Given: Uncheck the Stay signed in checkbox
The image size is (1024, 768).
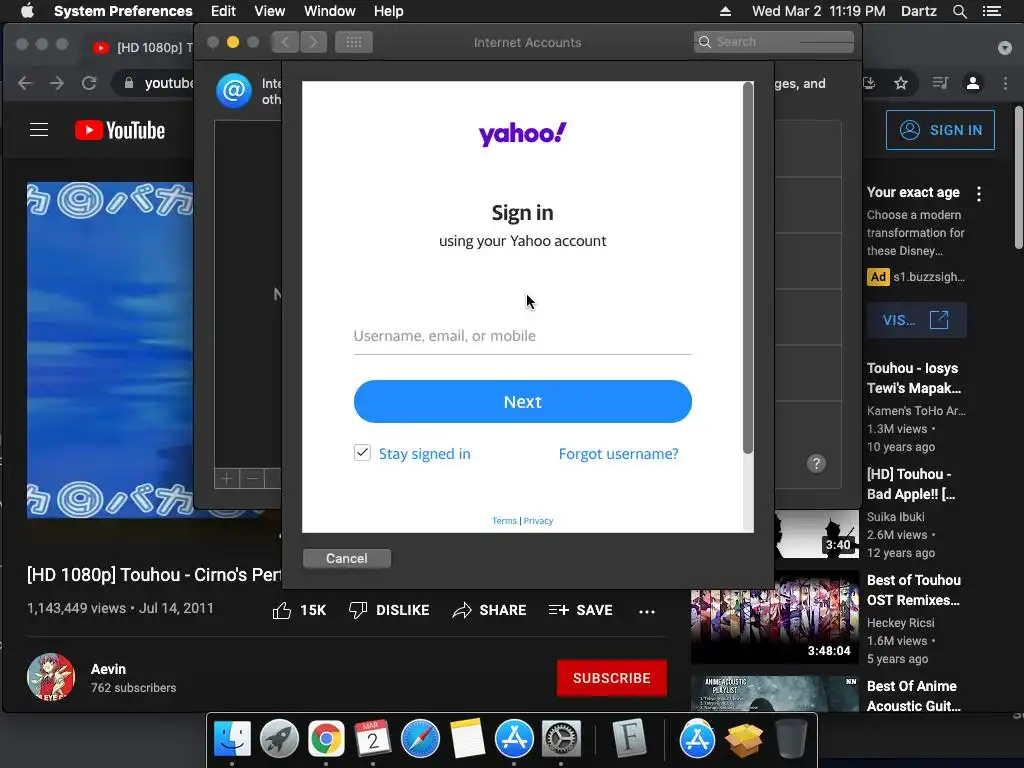Looking at the screenshot, I should point(362,453).
